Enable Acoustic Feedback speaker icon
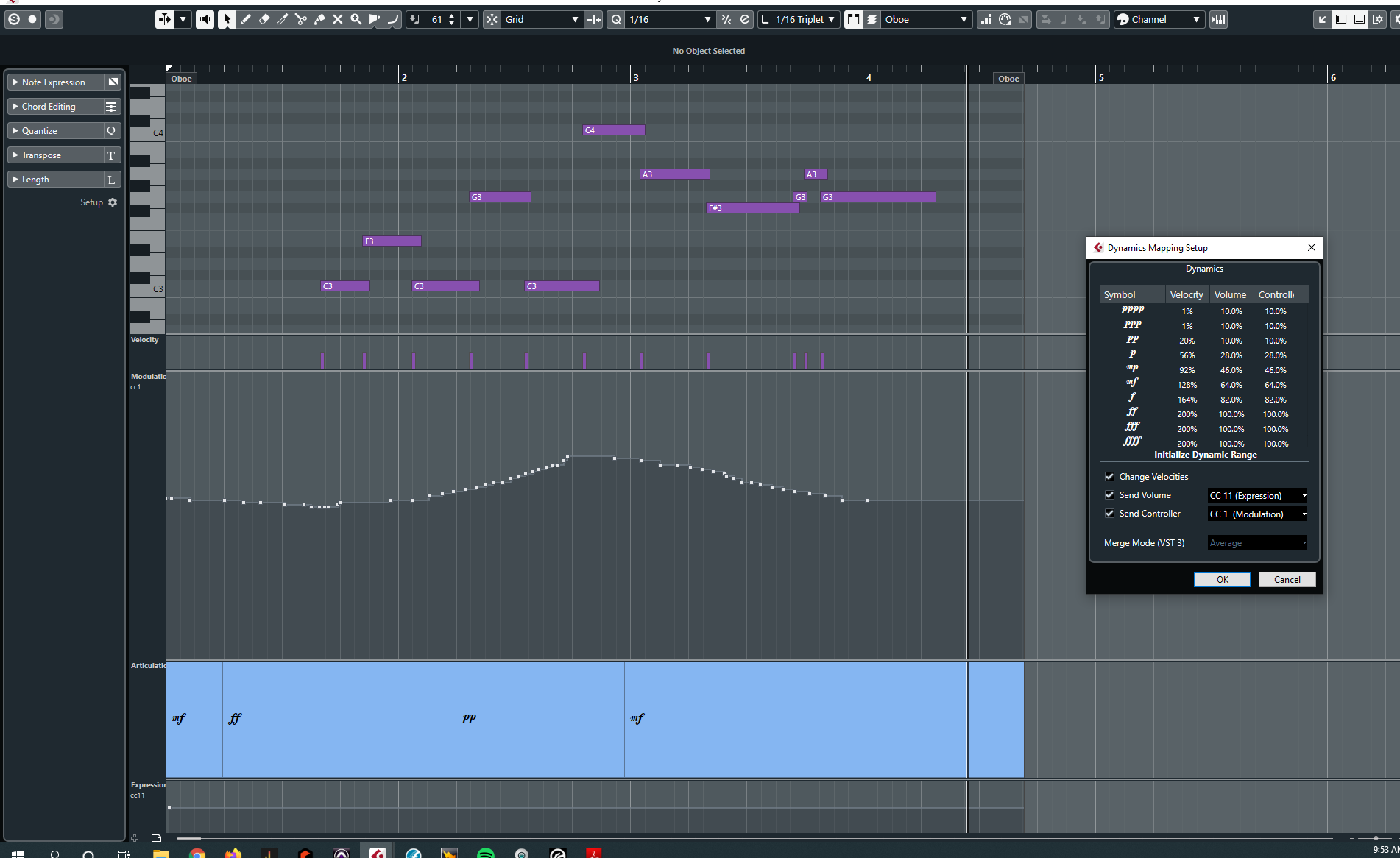This screenshot has width=1400, height=858. [205, 19]
